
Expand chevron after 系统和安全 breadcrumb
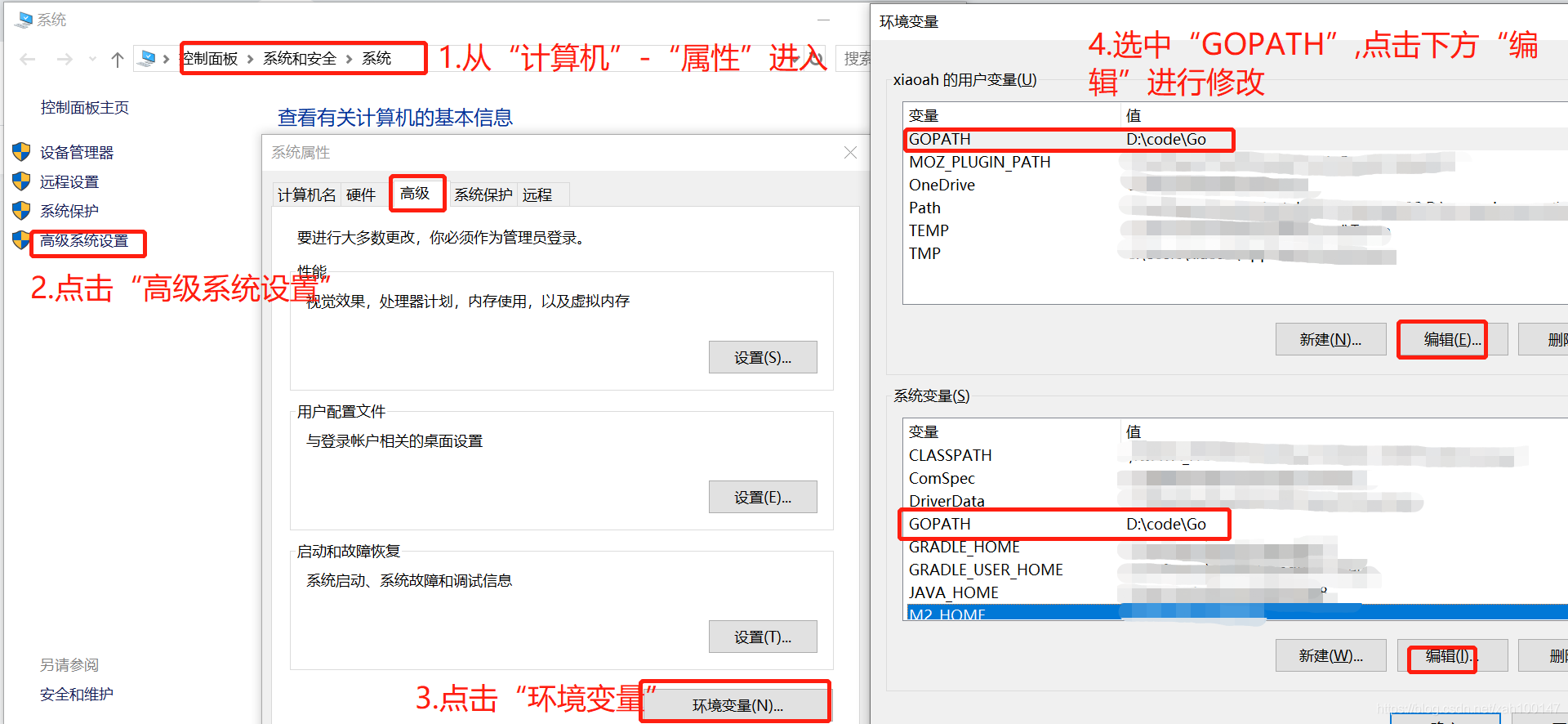349,59
